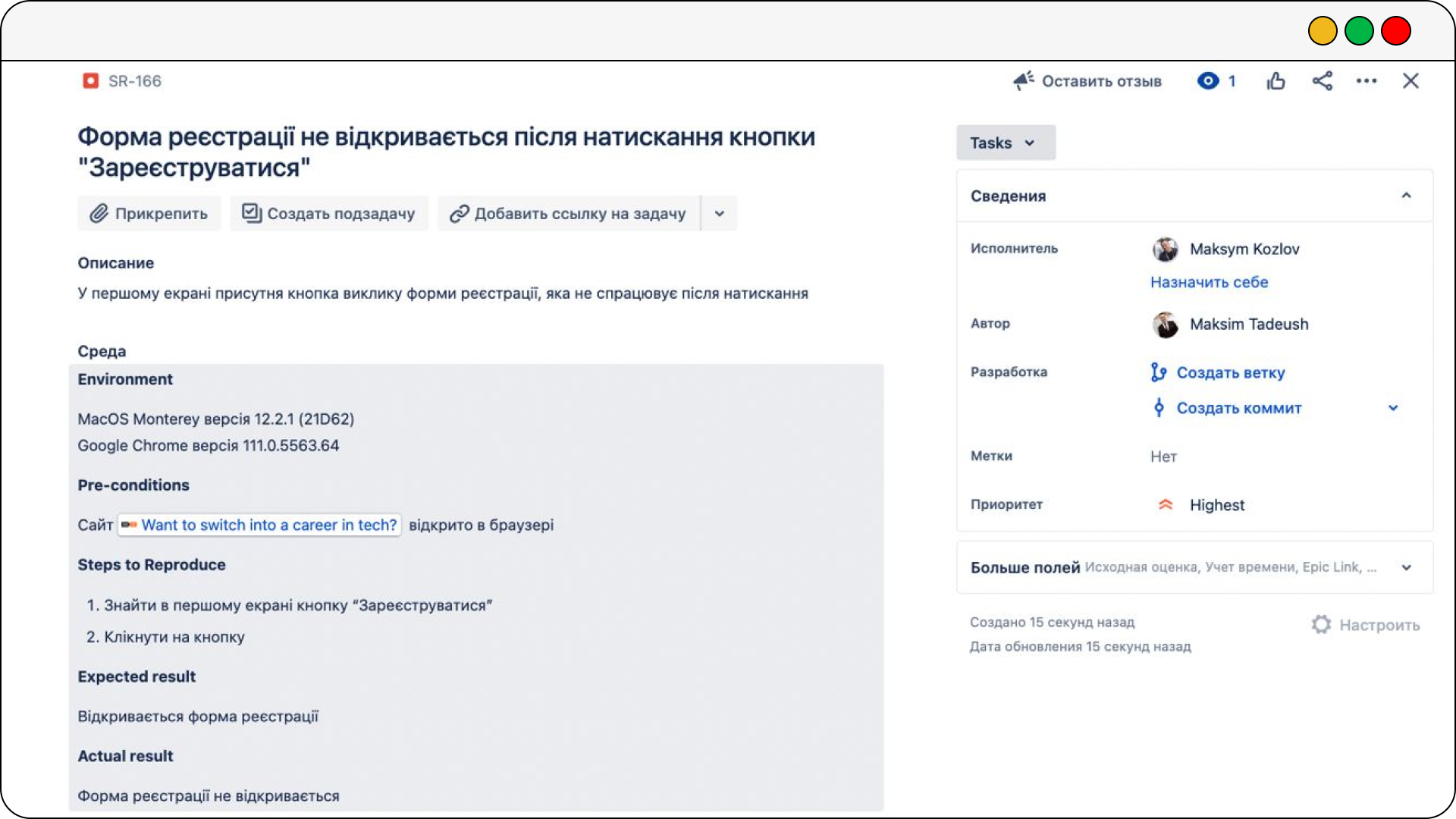Click the yellow window control circle
This screenshot has width=1456, height=819.
1323,31
